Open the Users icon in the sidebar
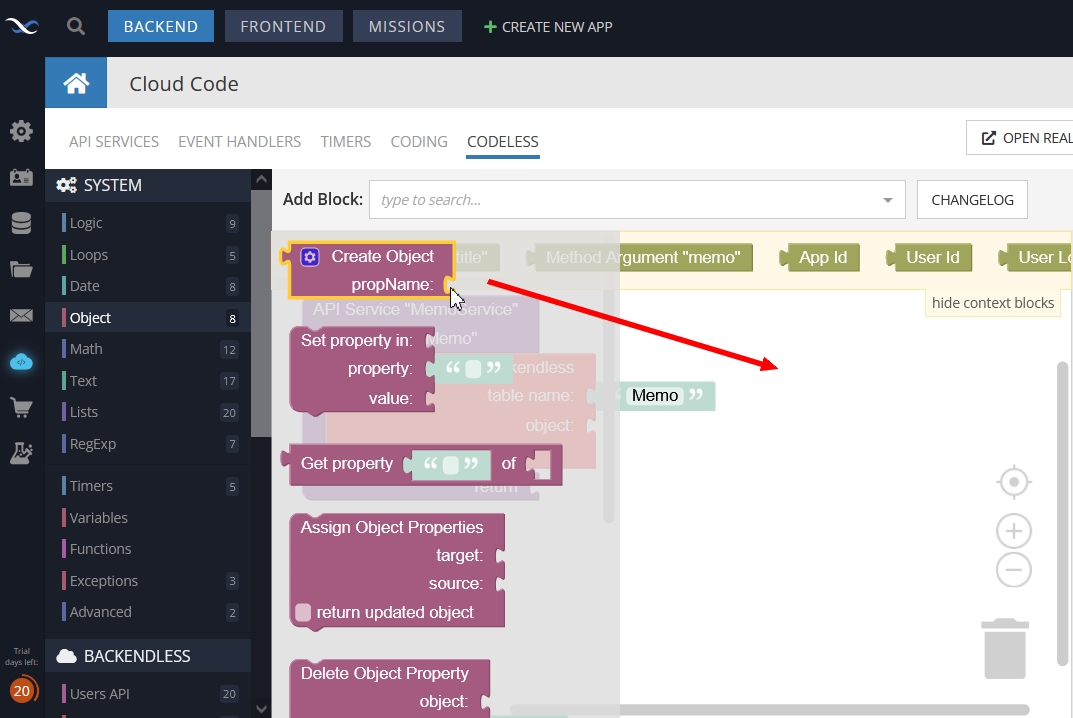This screenshot has width=1073, height=718. point(21,177)
